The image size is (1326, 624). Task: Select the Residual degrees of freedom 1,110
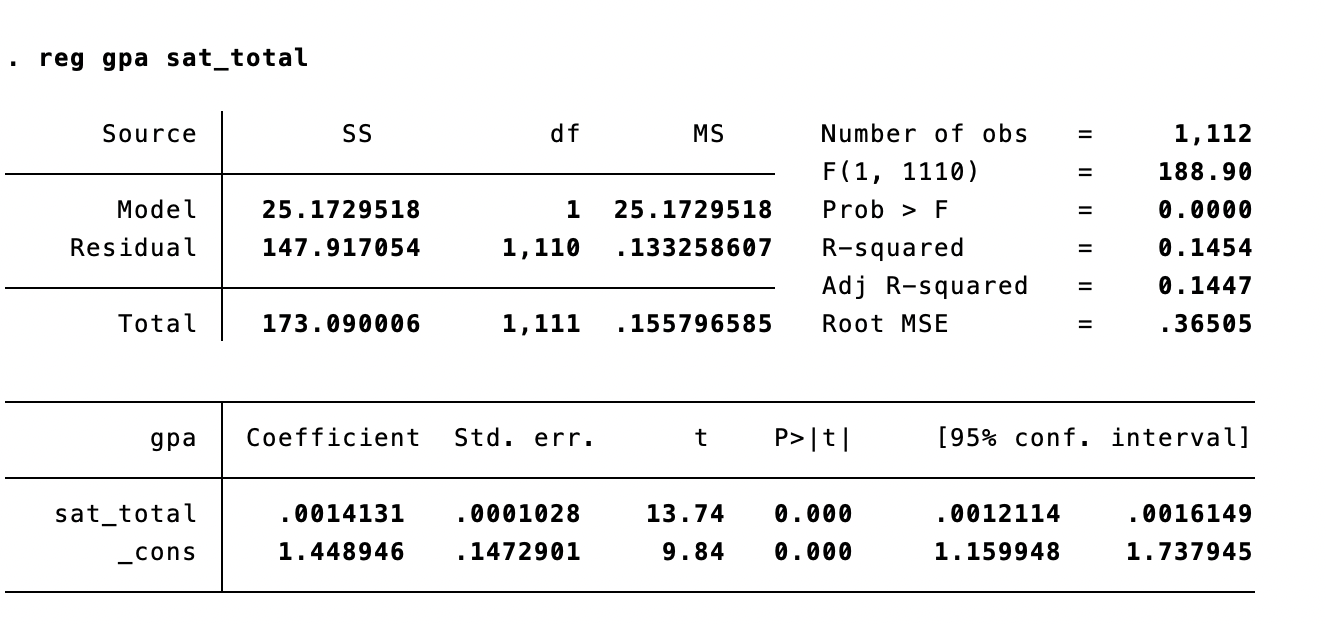[541, 248]
